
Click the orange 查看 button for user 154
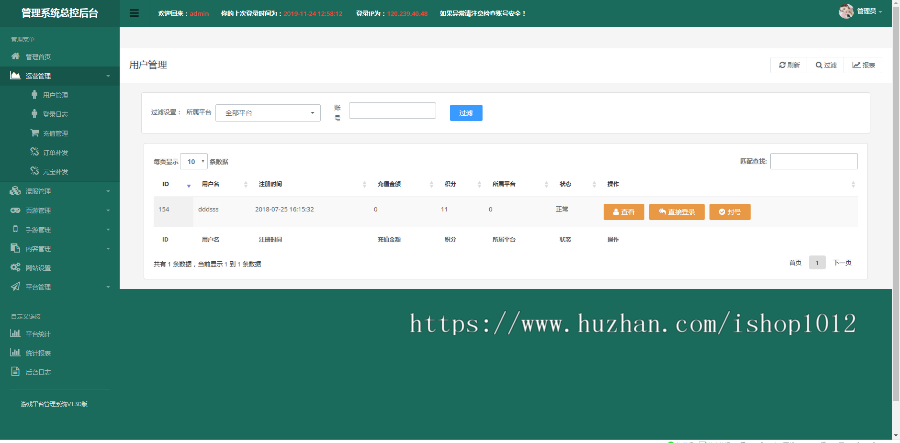click(x=624, y=212)
